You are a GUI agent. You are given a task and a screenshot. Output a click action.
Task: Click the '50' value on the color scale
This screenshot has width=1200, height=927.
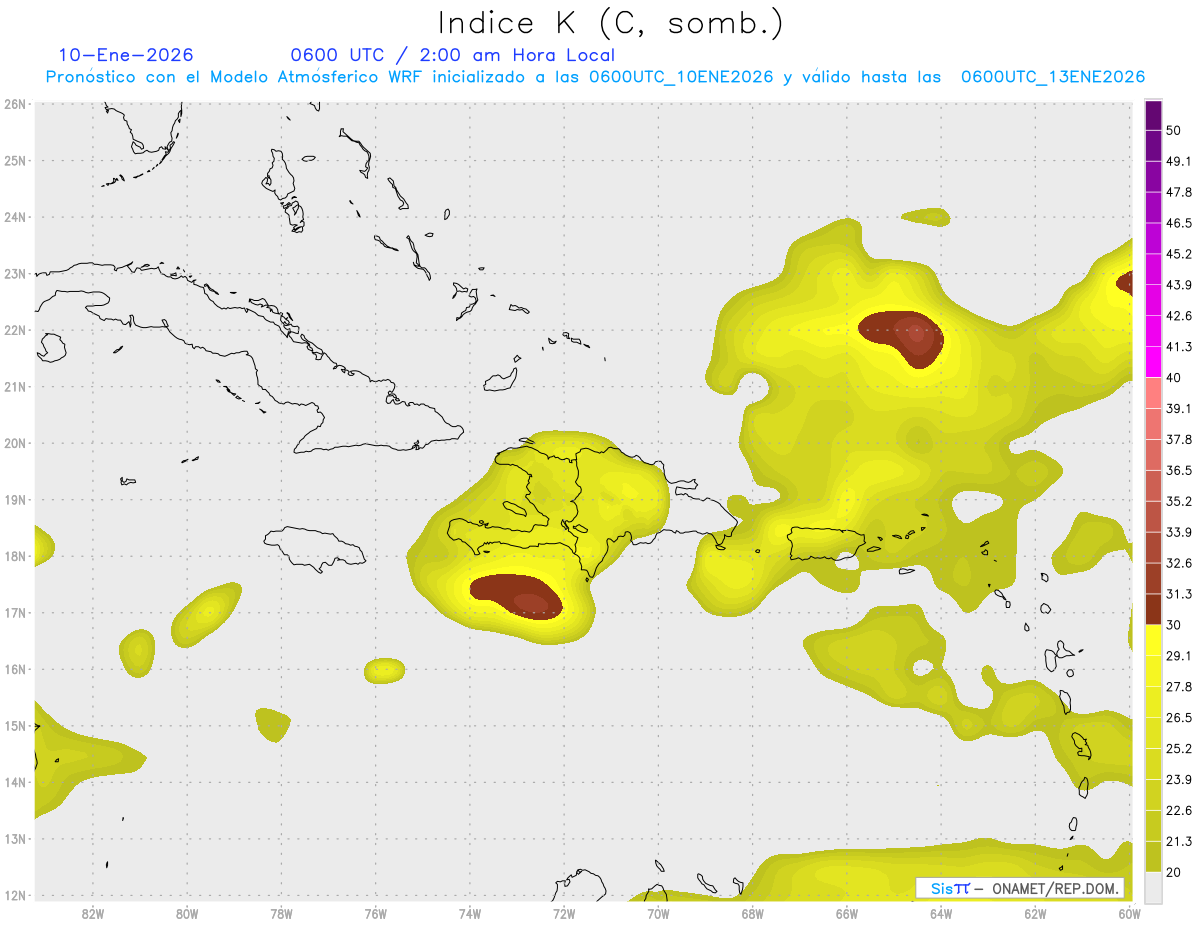pos(1174,130)
